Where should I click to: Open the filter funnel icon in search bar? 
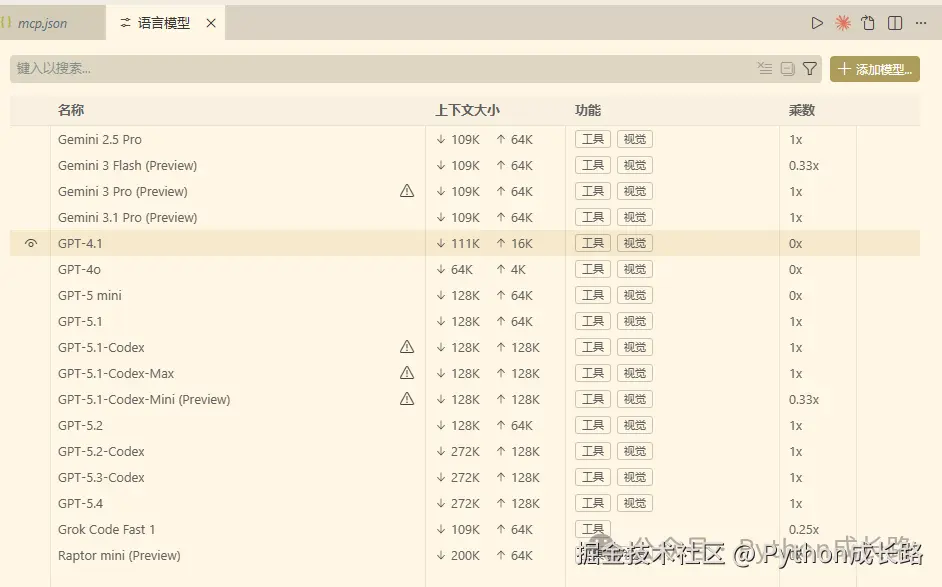[x=810, y=68]
